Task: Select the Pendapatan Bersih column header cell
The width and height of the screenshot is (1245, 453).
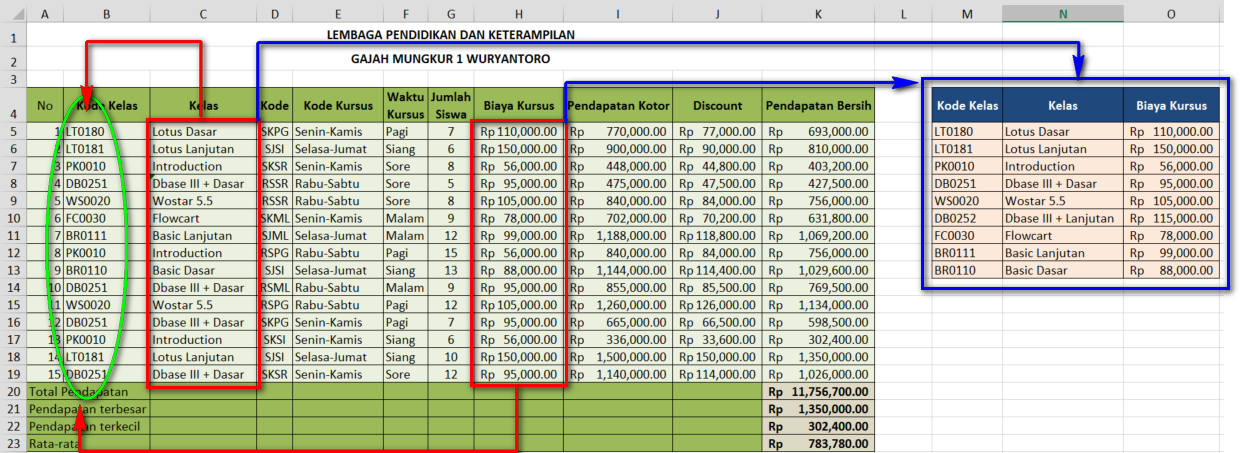Action: click(818, 105)
